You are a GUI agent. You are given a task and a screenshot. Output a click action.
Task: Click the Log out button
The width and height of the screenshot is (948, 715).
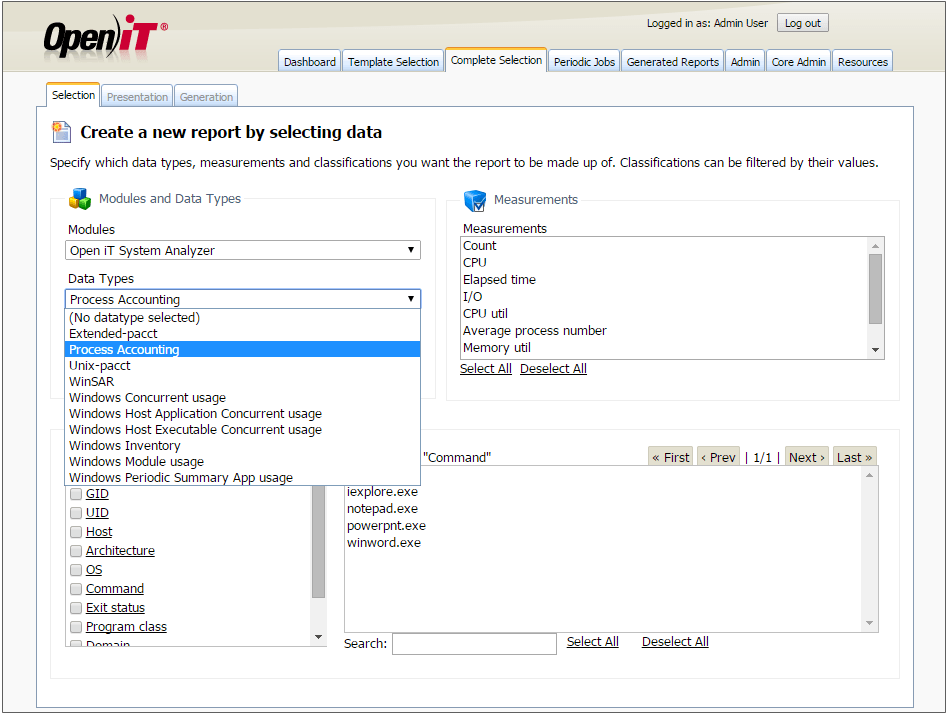(802, 23)
